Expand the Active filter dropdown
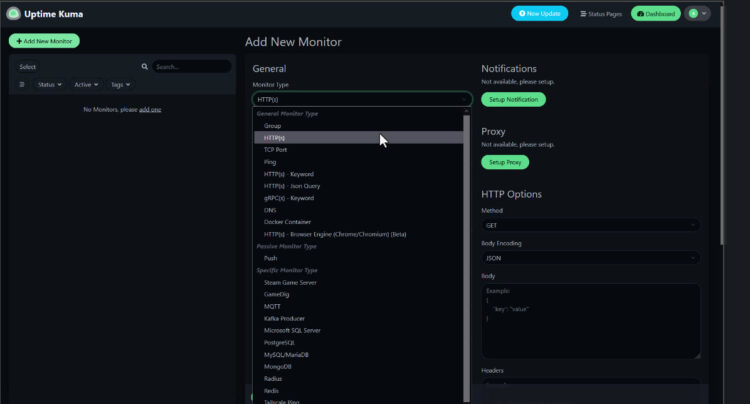Screen dimensions: 750x404 (86, 85)
